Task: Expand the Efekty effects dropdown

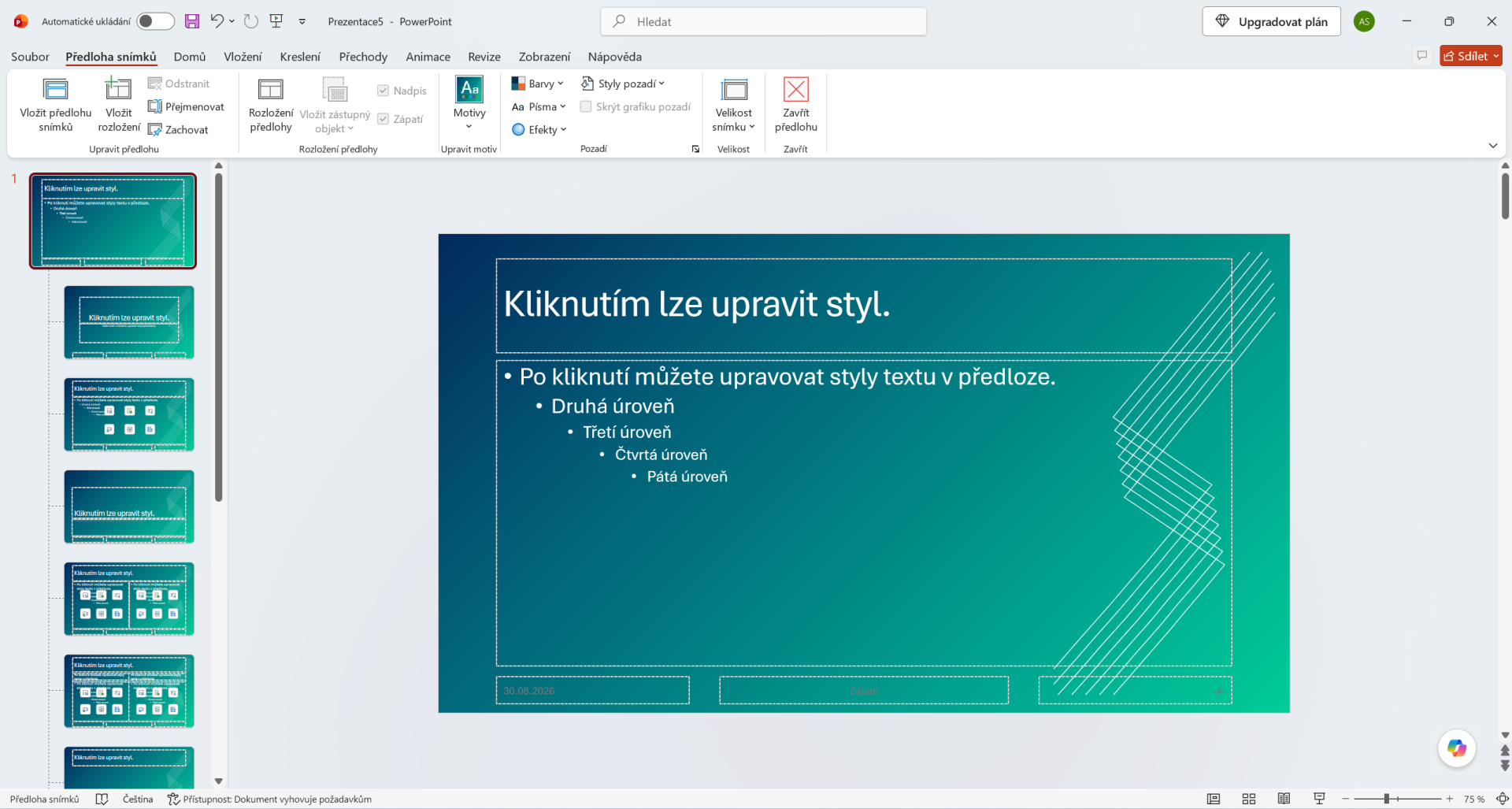Action: [x=539, y=130]
